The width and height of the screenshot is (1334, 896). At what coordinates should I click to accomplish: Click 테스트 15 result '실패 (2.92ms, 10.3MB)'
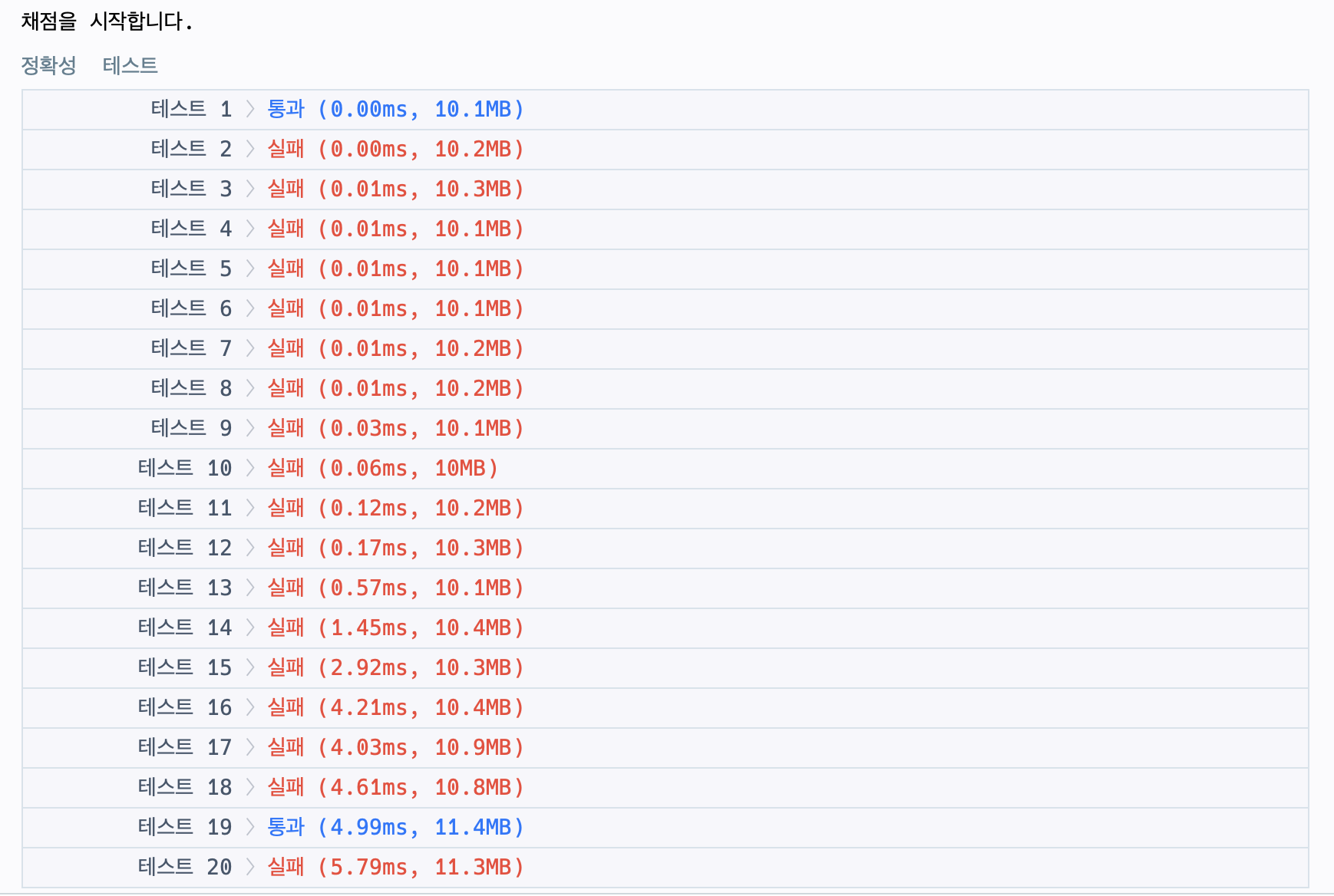pos(395,667)
